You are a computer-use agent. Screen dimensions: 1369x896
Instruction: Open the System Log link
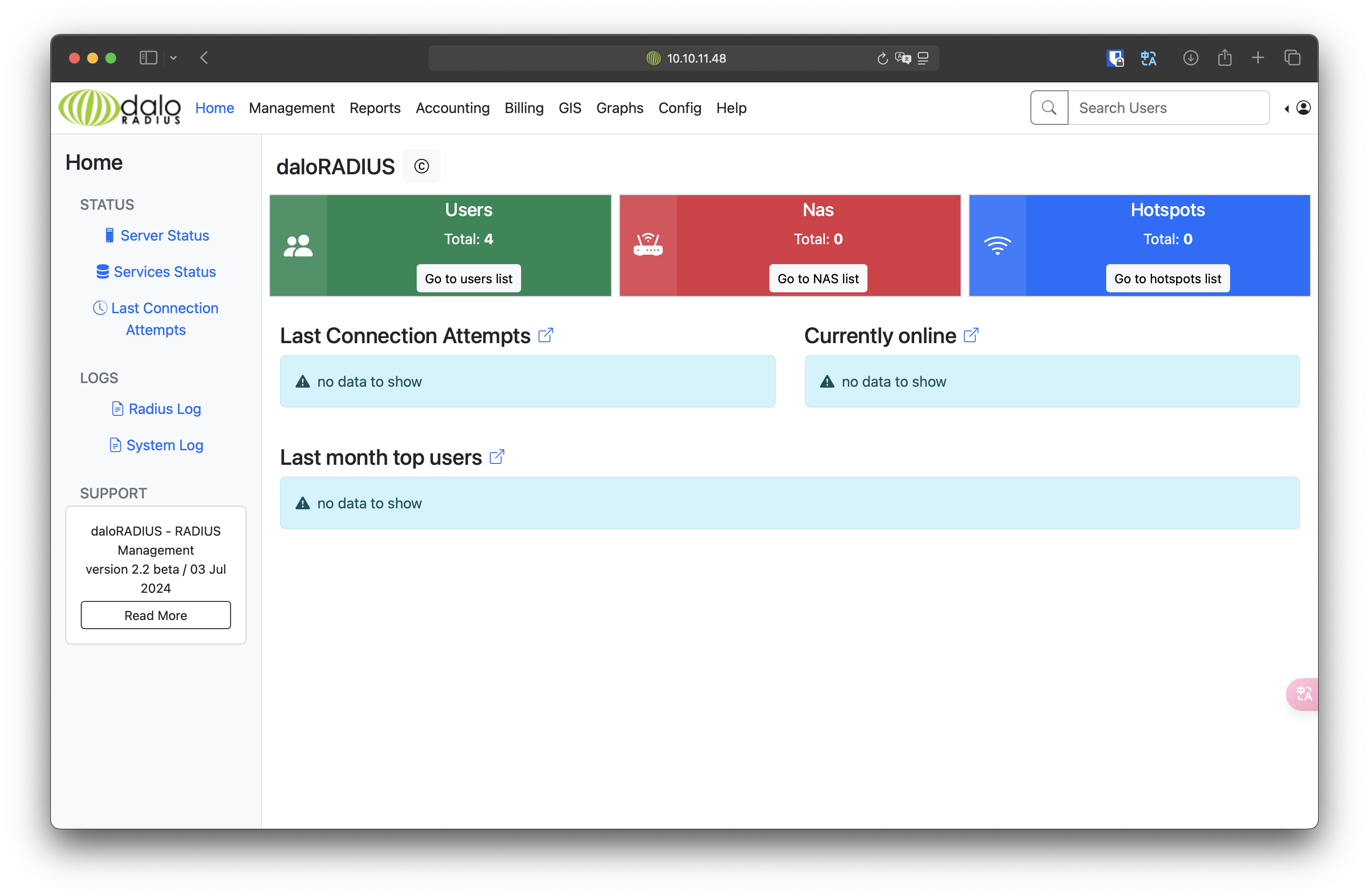[157, 445]
